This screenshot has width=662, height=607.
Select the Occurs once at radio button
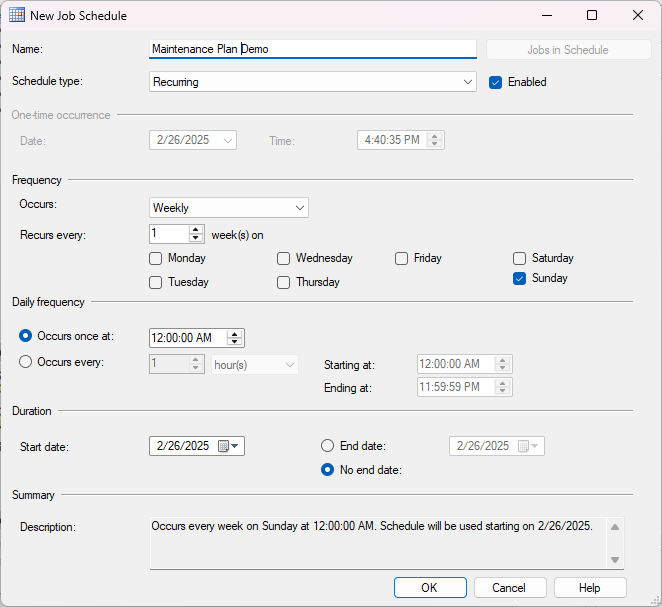coord(25,336)
